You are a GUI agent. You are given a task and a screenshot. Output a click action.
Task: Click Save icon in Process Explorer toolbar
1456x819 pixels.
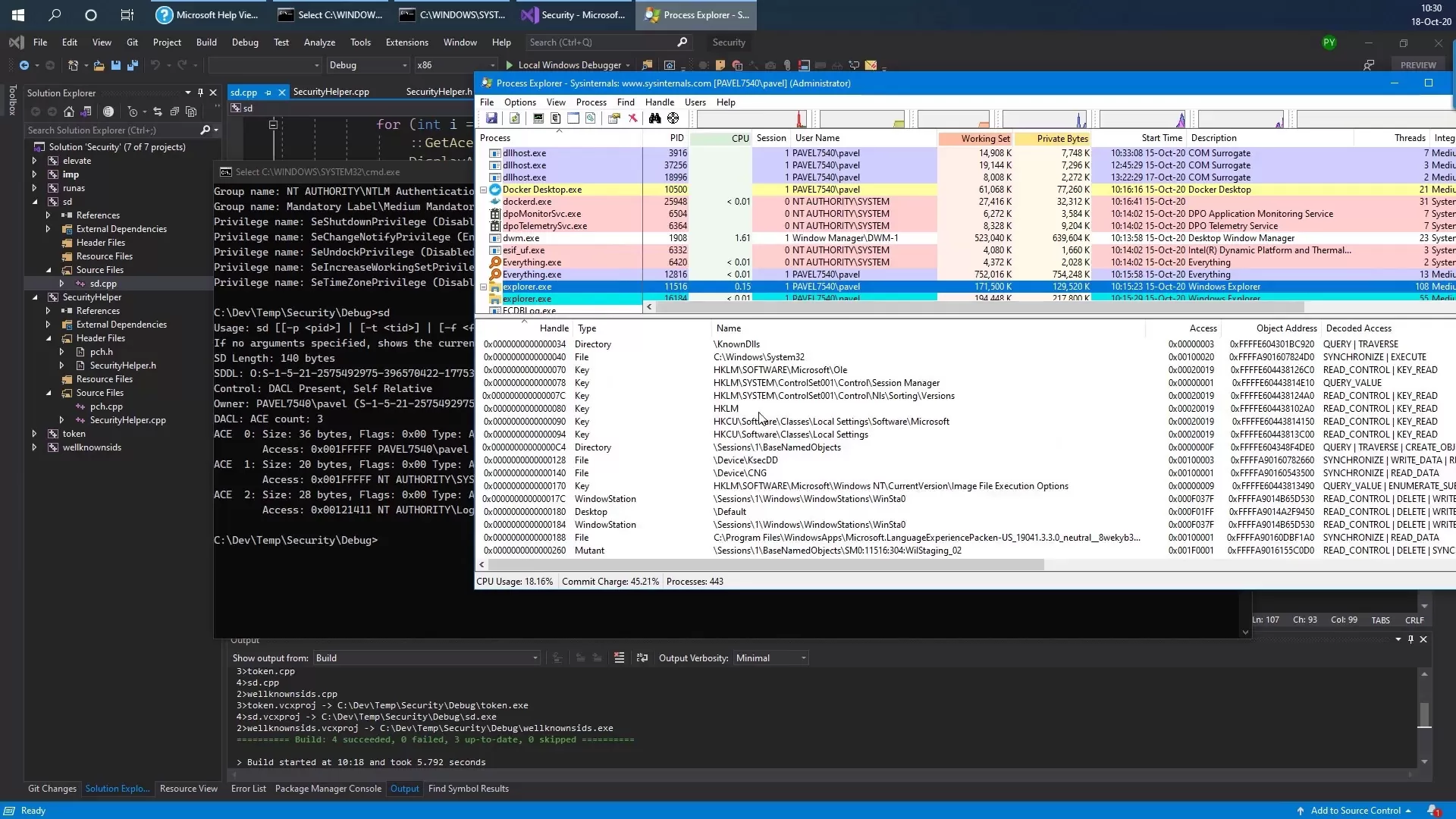click(492, 118)
